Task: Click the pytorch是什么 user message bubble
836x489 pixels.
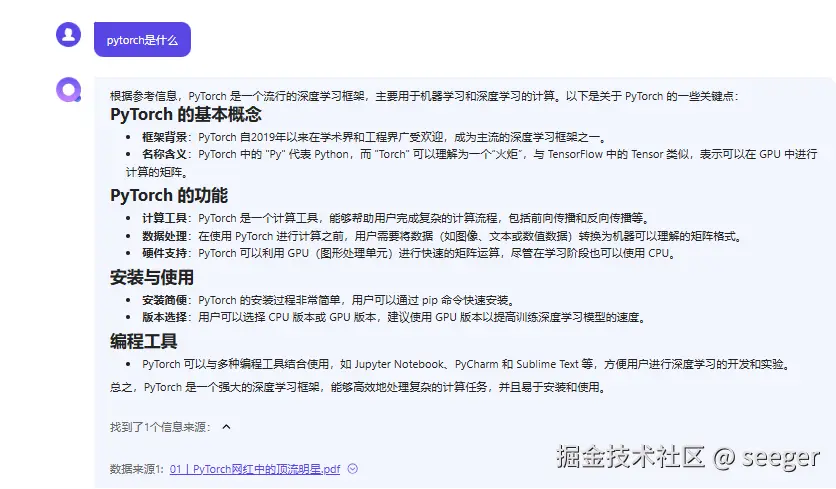Action: (x=142, y=39)
